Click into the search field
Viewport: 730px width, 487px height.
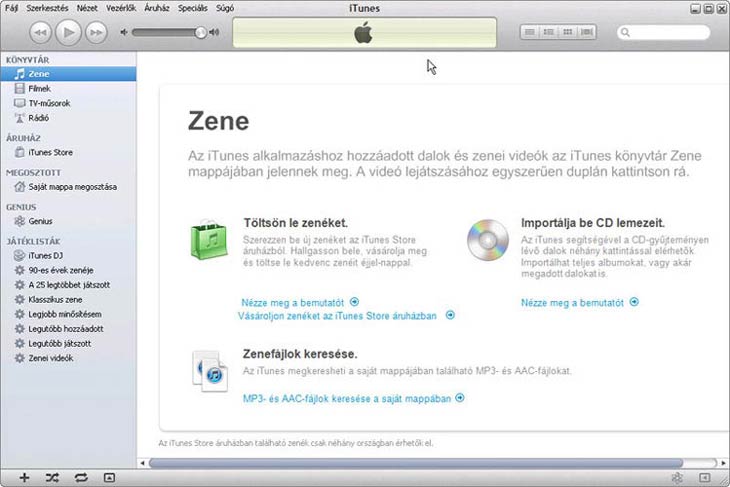[664, 32]
